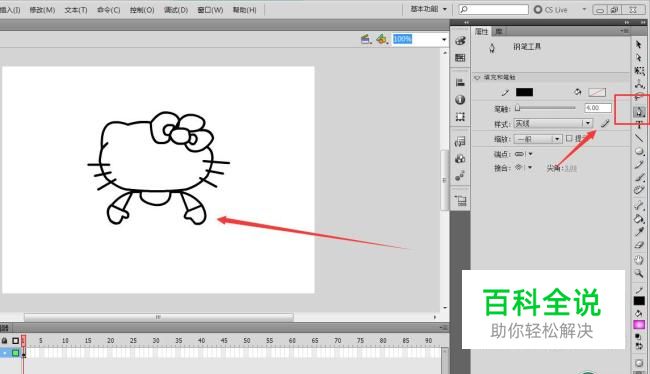Open the 帮助(H) menu
The height and width of the screenshot is (374, 650).
coord(245,10)
